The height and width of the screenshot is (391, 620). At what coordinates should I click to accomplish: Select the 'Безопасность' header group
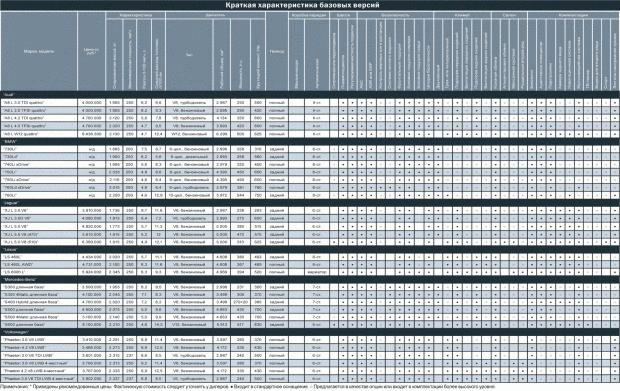pos(395,15)
